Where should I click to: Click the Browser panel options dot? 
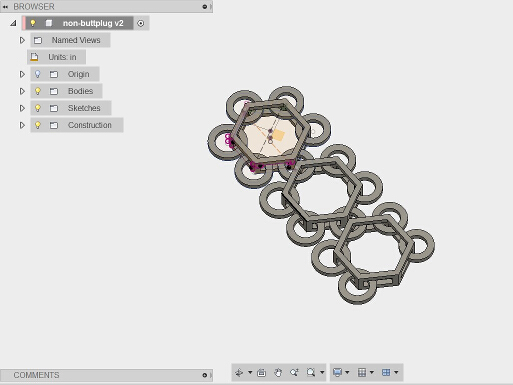205,7
